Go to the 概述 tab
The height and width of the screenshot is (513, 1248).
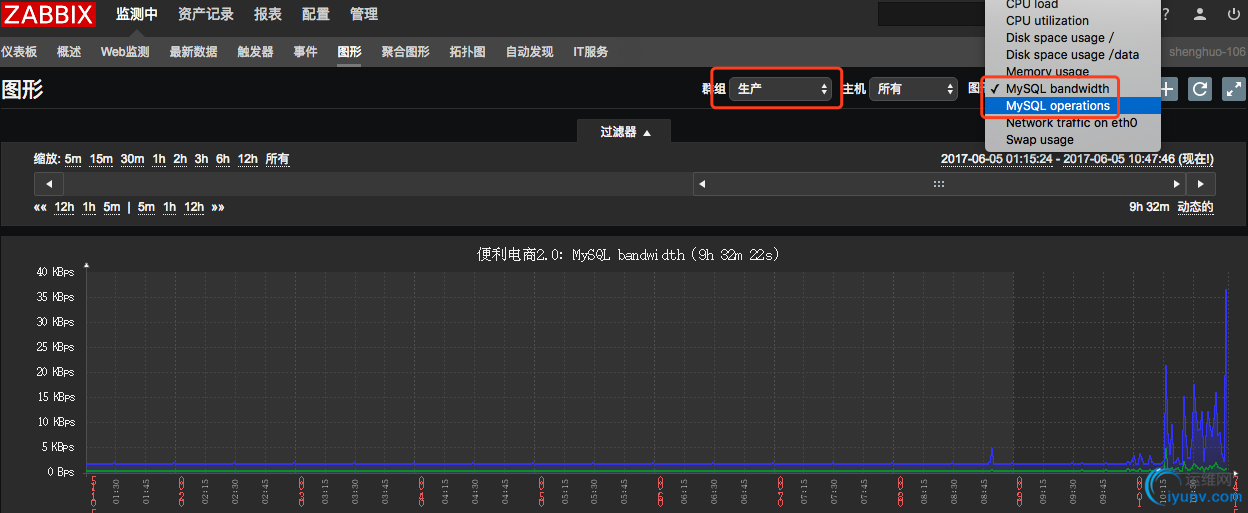pyautogui.click(x=69, y=52)
